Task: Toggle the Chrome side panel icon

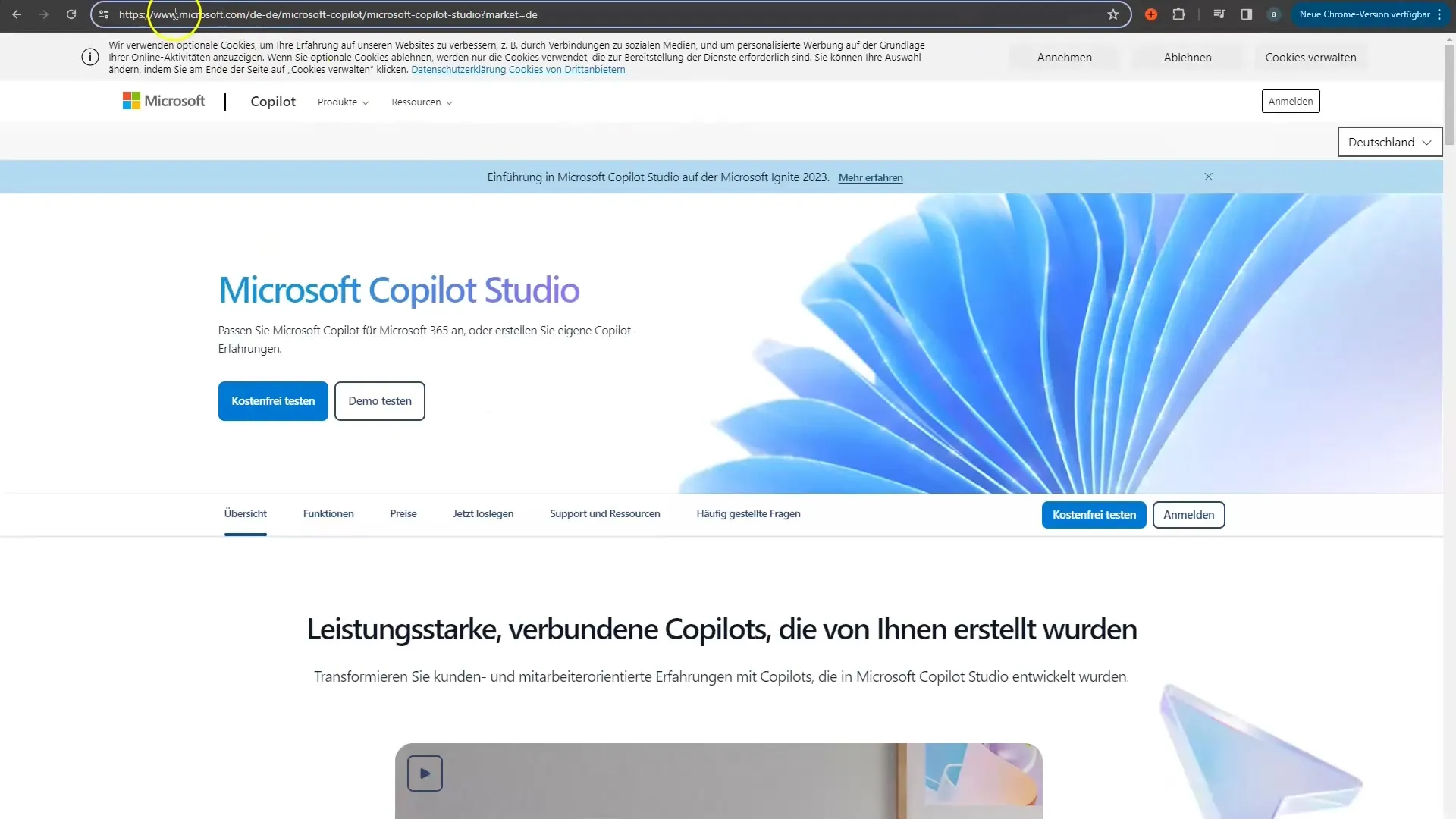Action: (x=1247, y=14)
